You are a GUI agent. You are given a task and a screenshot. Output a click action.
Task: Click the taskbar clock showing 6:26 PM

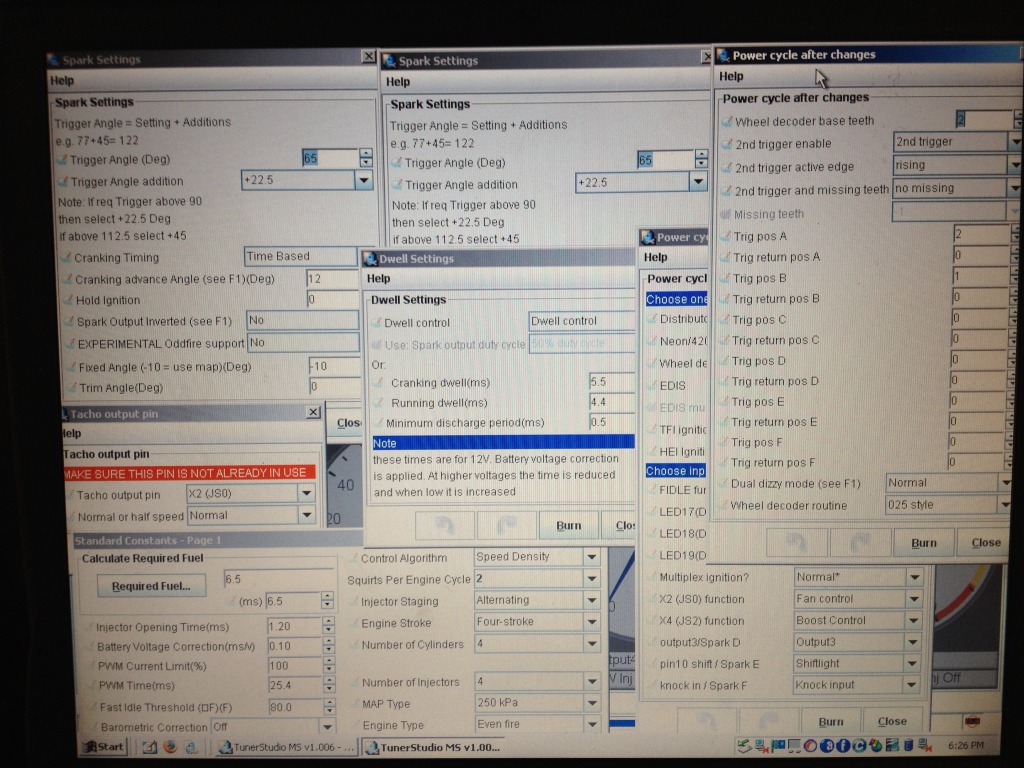click(x=966, y=744)
